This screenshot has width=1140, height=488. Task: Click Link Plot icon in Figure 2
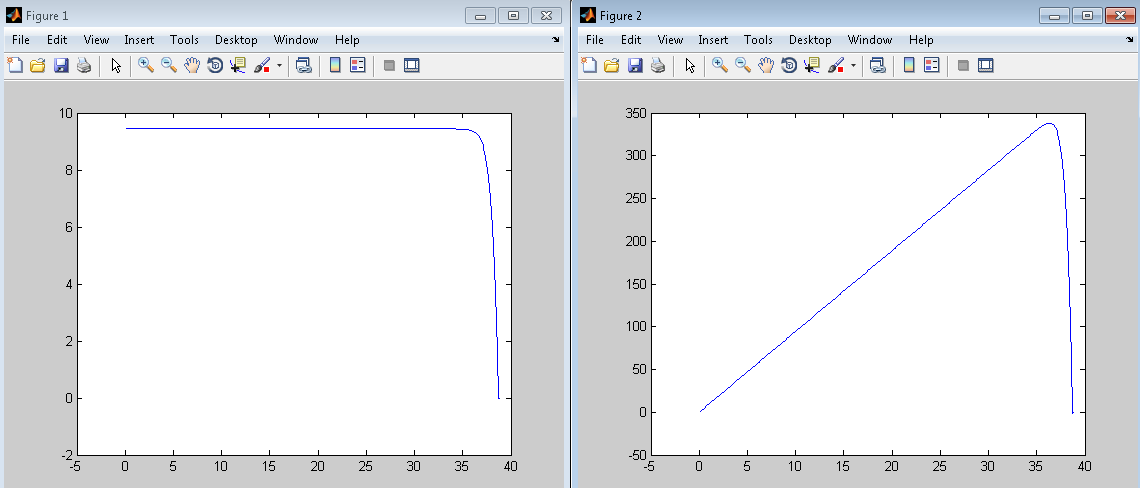point(878,66)
